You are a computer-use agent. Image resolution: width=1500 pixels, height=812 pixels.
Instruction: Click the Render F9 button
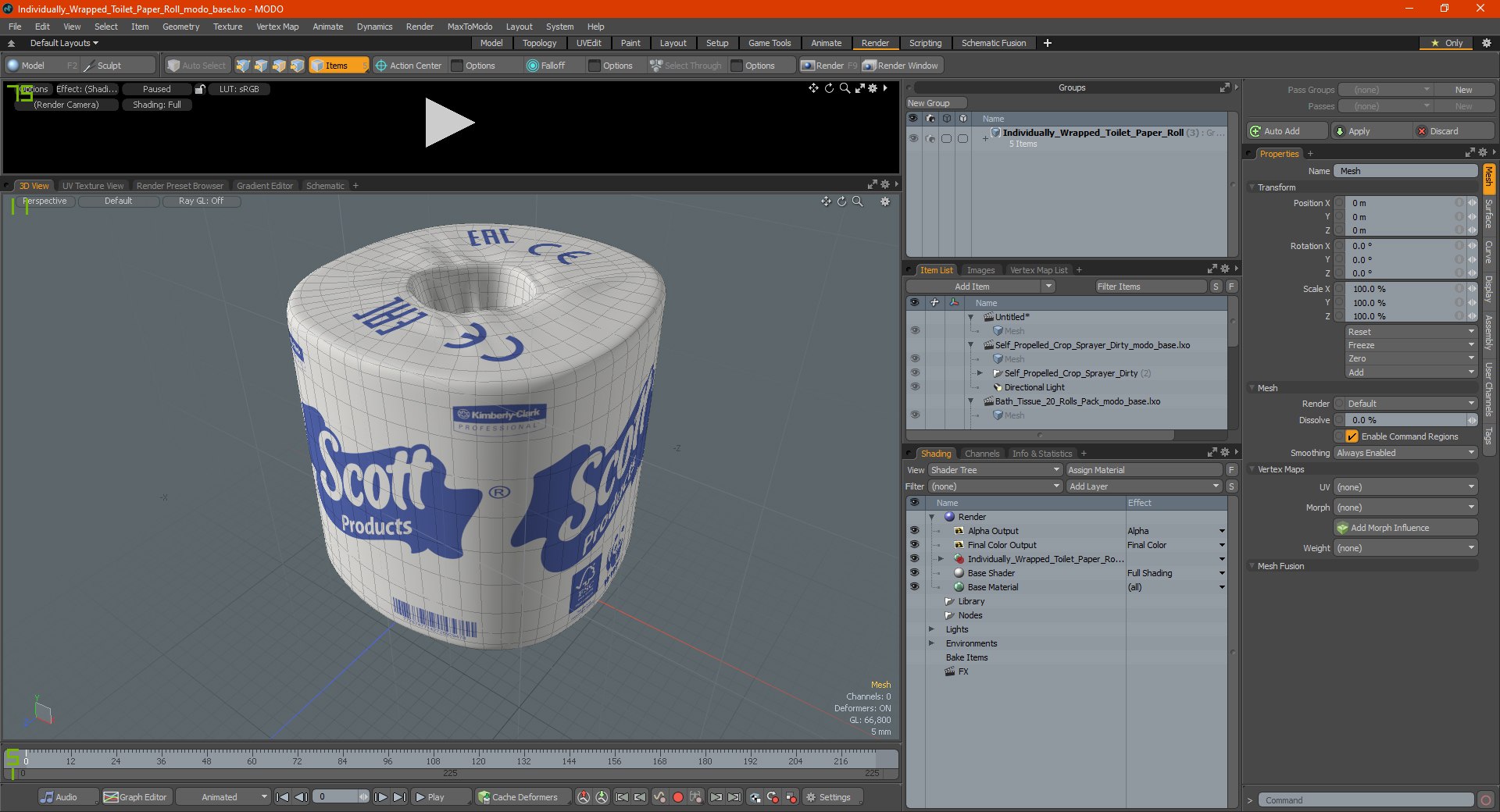(829, 66)
